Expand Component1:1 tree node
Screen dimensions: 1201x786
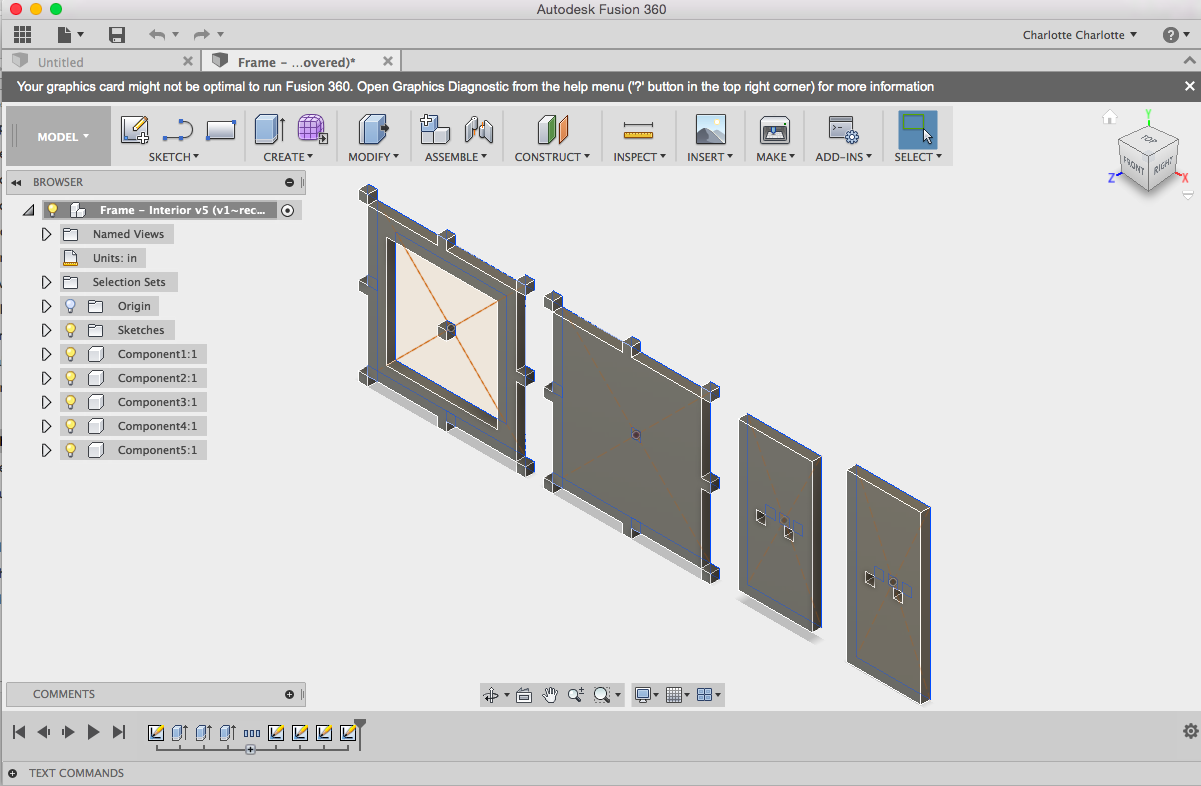click(x=46, y=354)
